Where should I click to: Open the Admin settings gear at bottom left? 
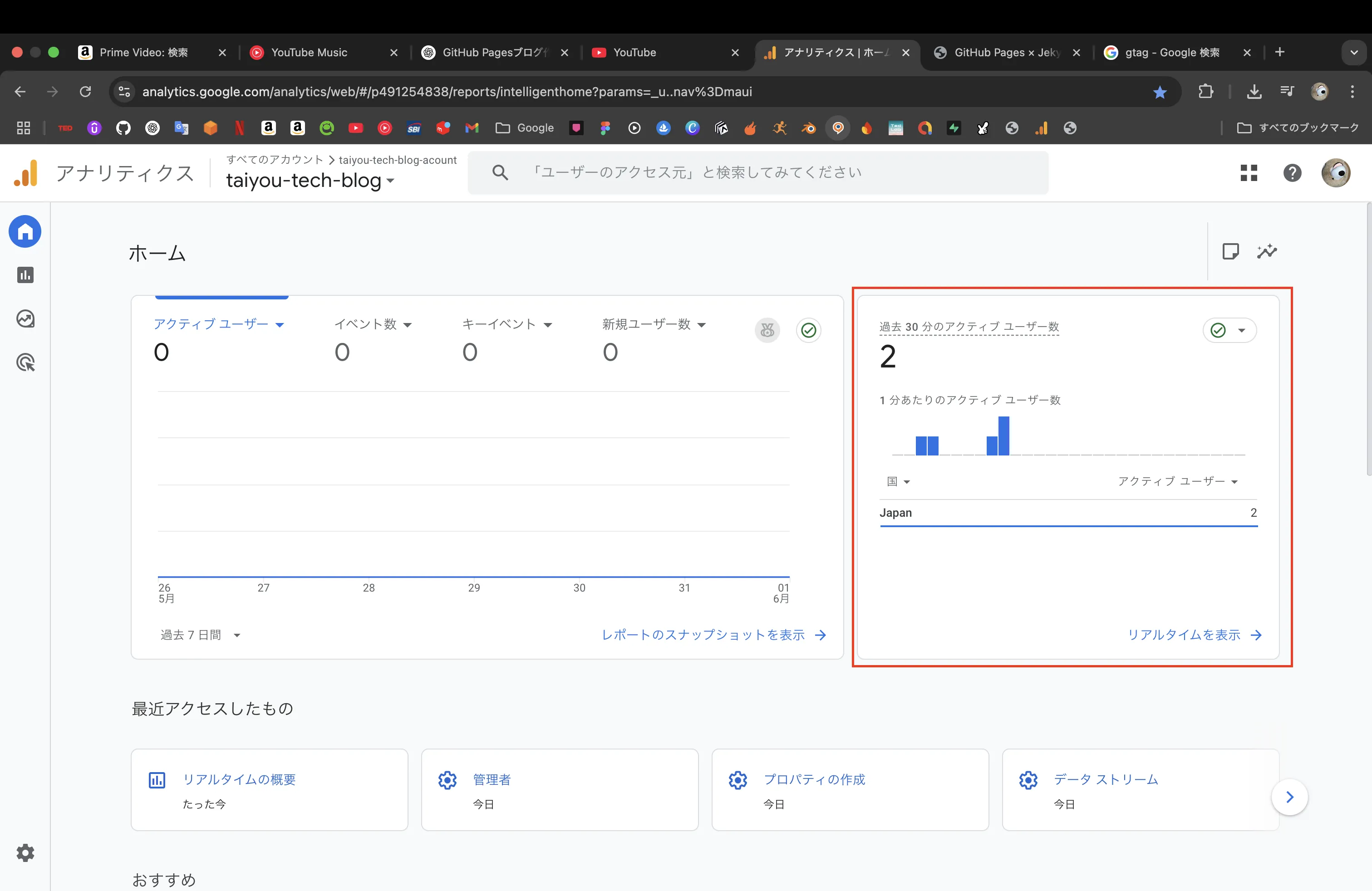tap(25, 853)
